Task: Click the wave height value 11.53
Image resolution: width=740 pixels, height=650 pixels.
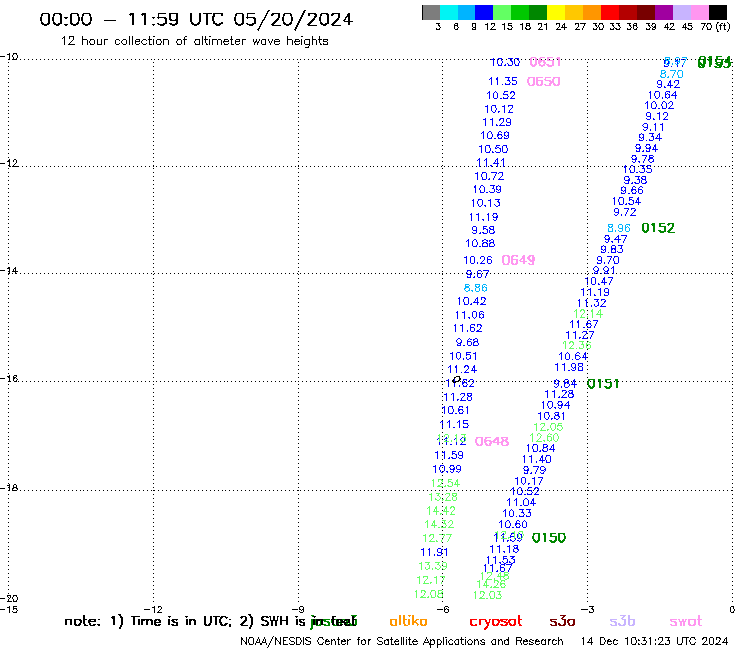Action: point(501,560)
